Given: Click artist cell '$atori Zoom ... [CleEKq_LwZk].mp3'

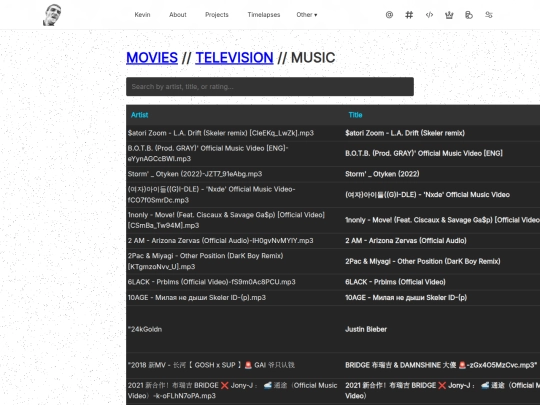Looking at the screenshot, I should (221, 133).
